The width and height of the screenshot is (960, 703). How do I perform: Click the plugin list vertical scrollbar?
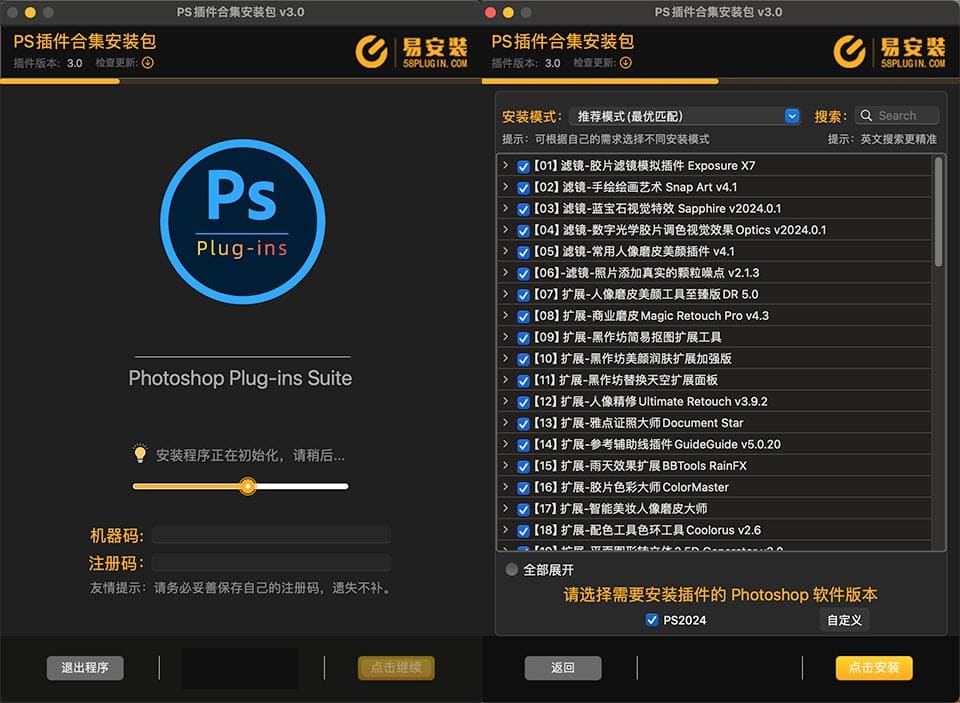938,211
